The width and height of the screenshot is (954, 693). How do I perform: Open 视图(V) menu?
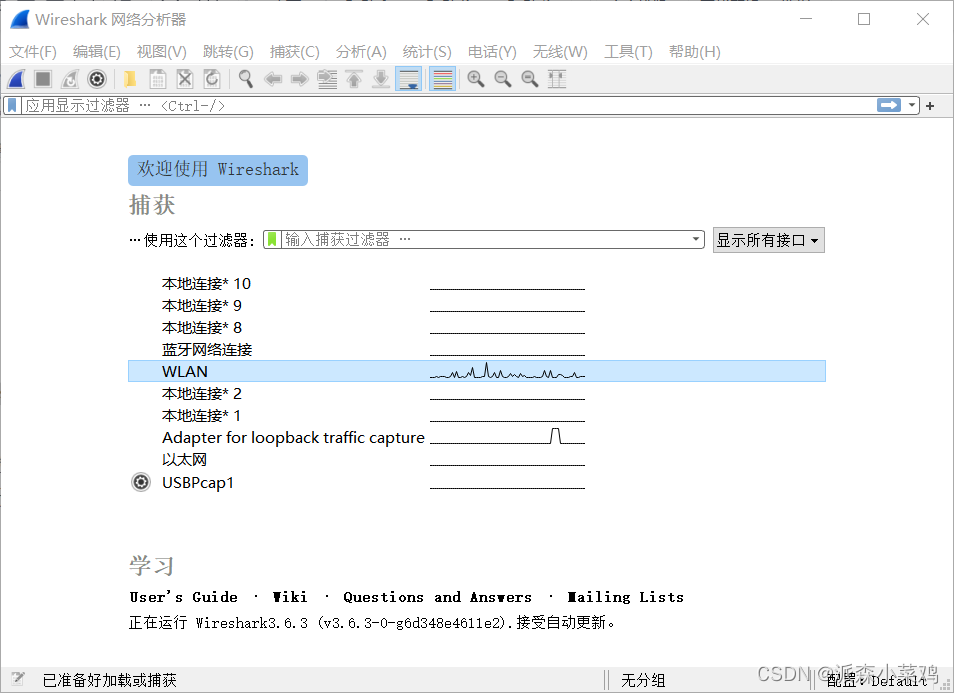(x=162, y=52)
